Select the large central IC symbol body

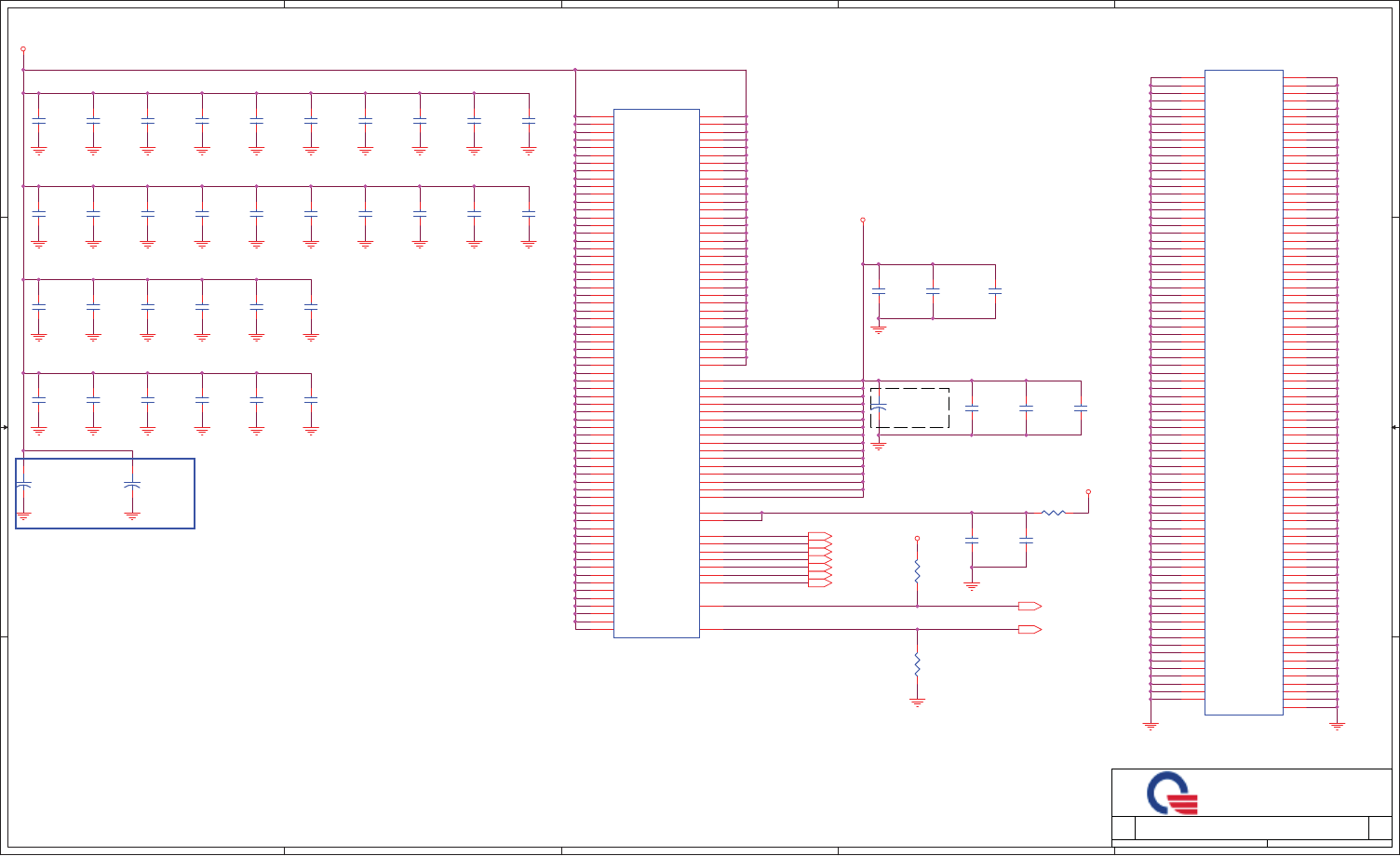[656, 373]
